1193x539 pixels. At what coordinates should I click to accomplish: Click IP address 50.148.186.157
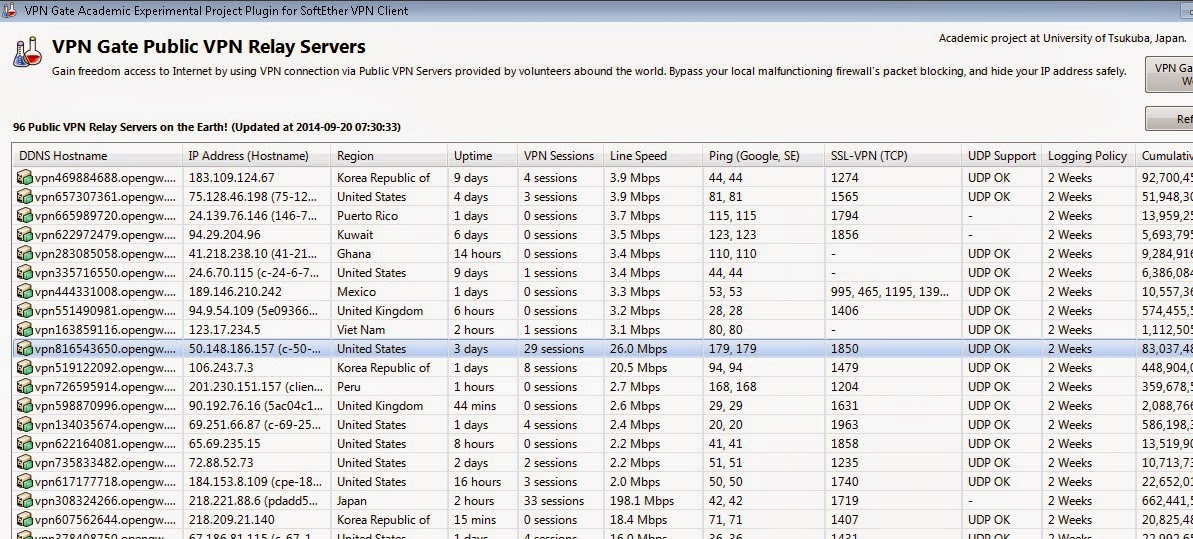coord(254,349)
